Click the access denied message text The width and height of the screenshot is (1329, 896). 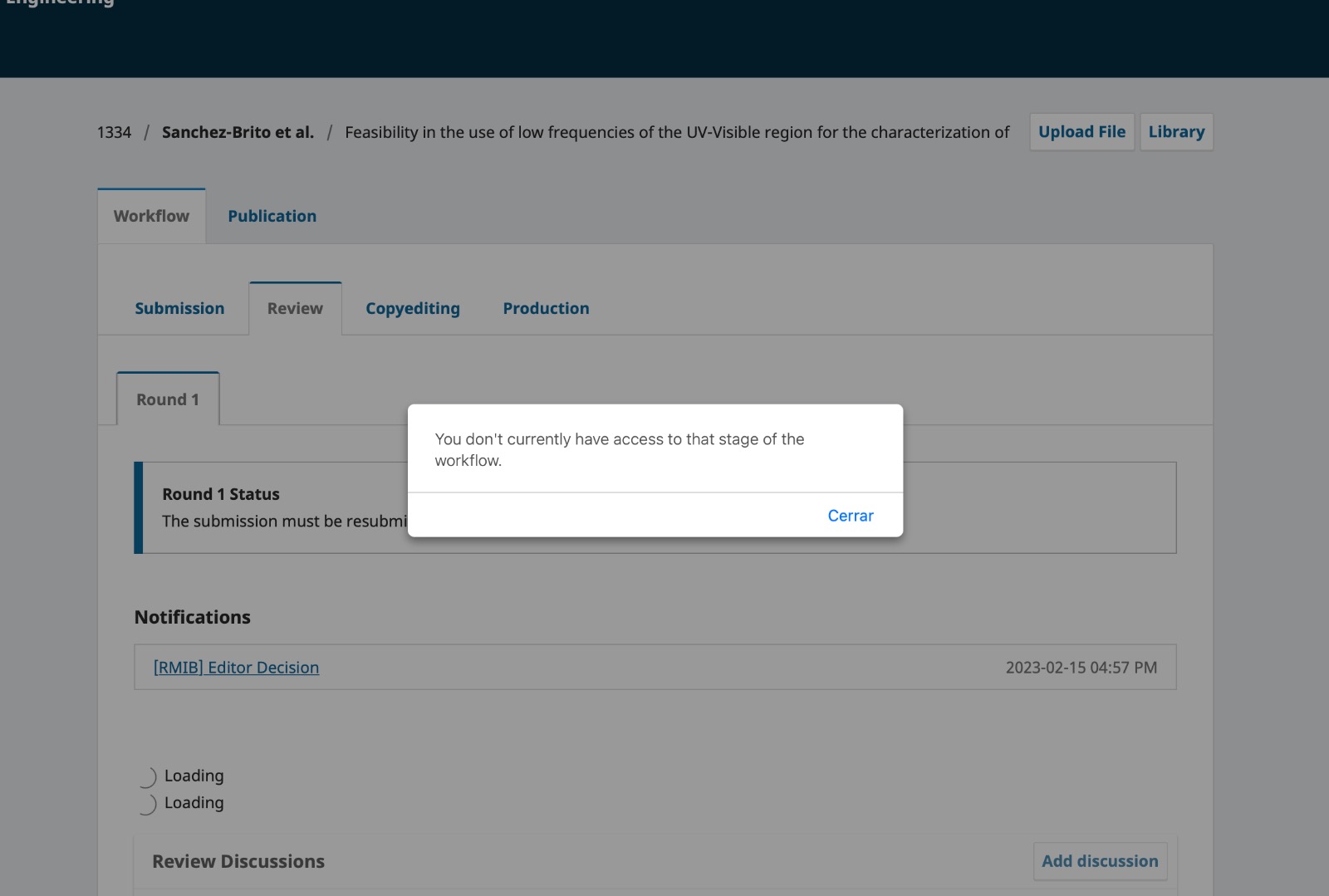[x=619, y=449]
